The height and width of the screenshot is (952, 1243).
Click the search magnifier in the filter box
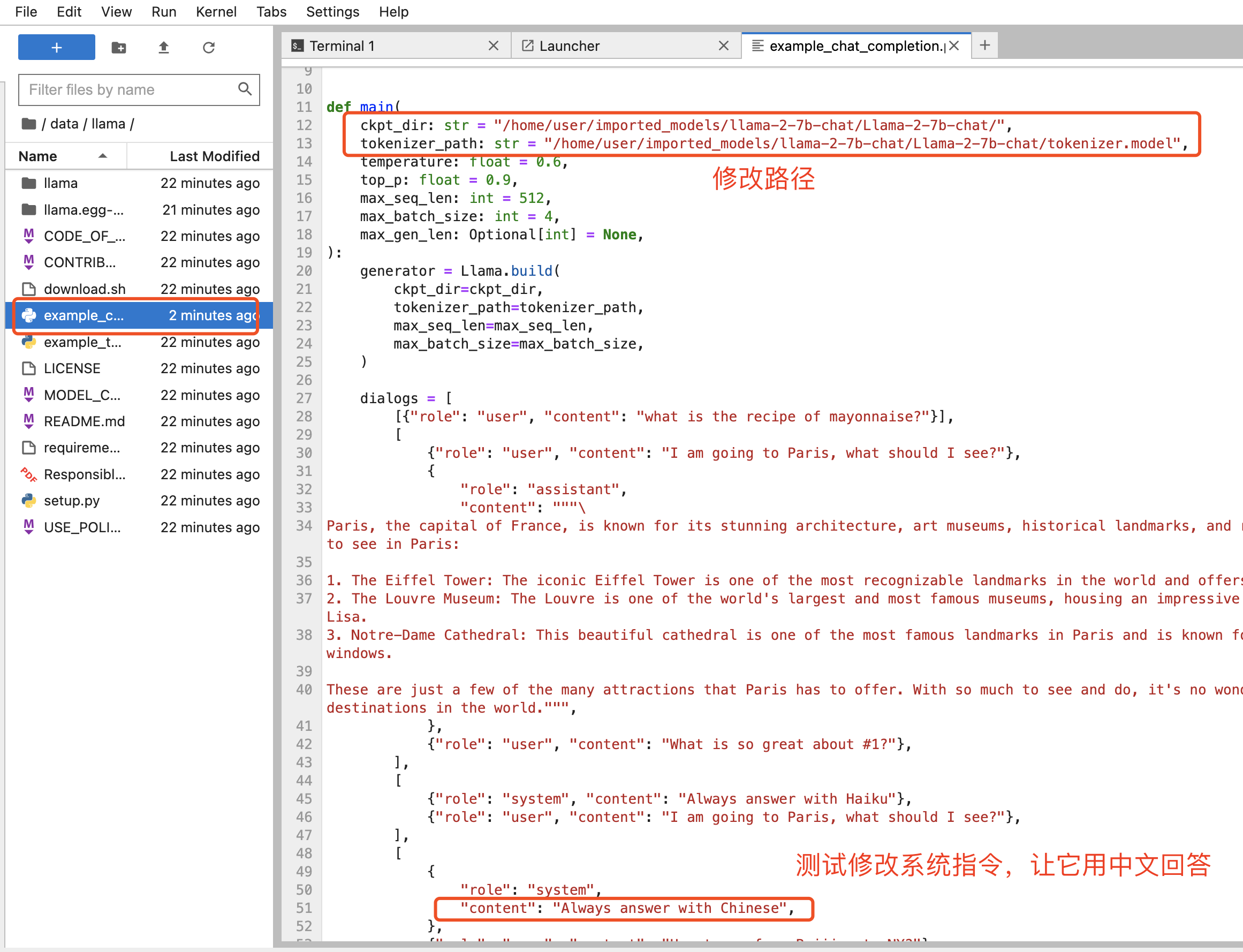click(x=245, y=89)
